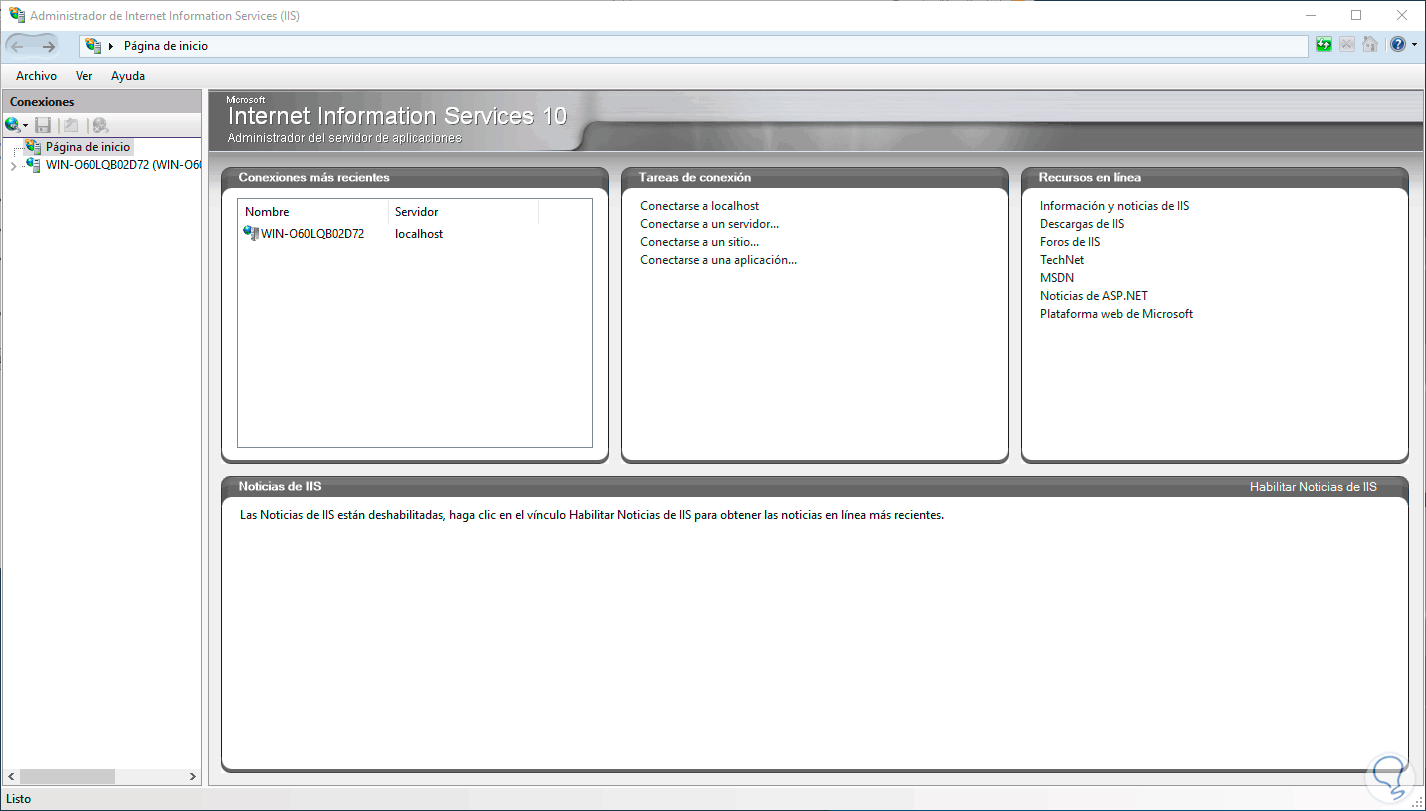1426x811 pixels.
Task: Open the dropdown arrow beside the globe connection icon
Action: point(25,126)
